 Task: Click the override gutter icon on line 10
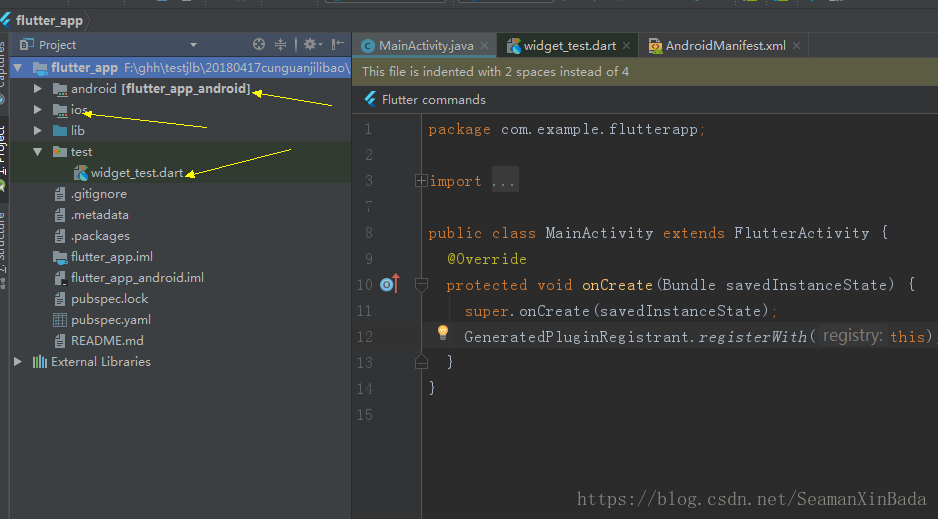point(390,284)
